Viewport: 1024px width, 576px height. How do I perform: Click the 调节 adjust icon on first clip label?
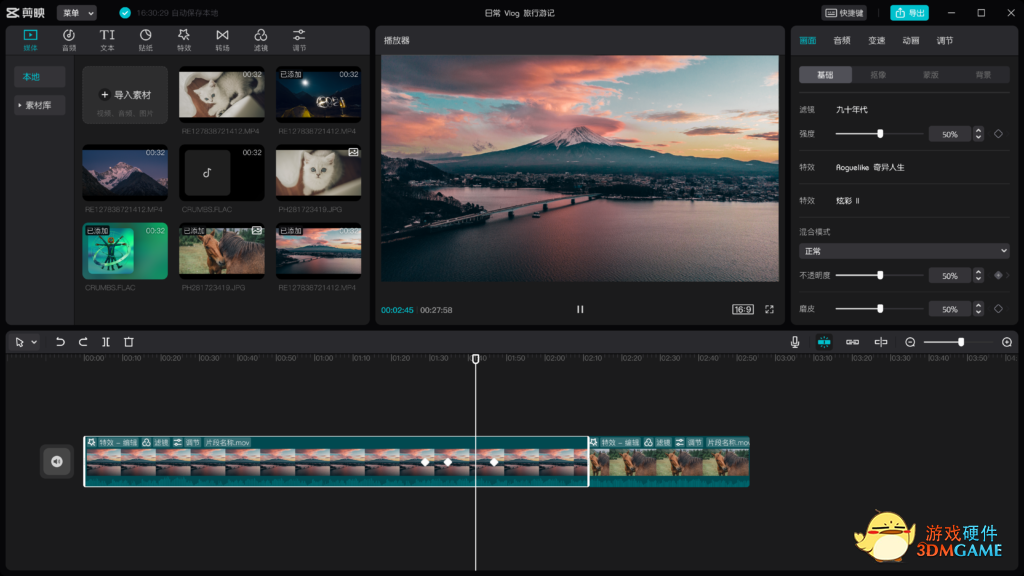point(178,442)
